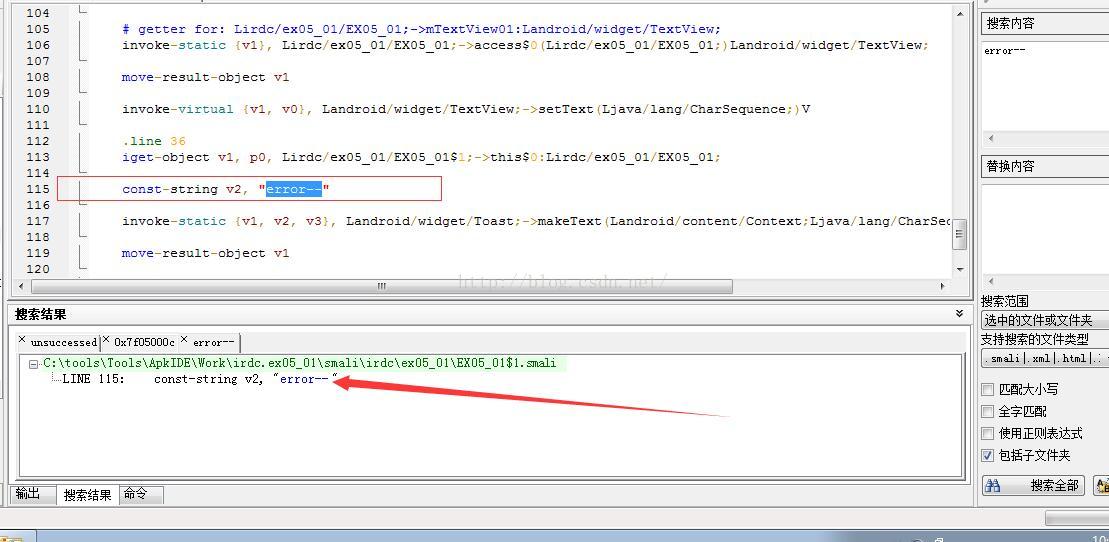Click the editor's horizontal scroll-left arrow
1109x542 pixels.
point(21,287)
